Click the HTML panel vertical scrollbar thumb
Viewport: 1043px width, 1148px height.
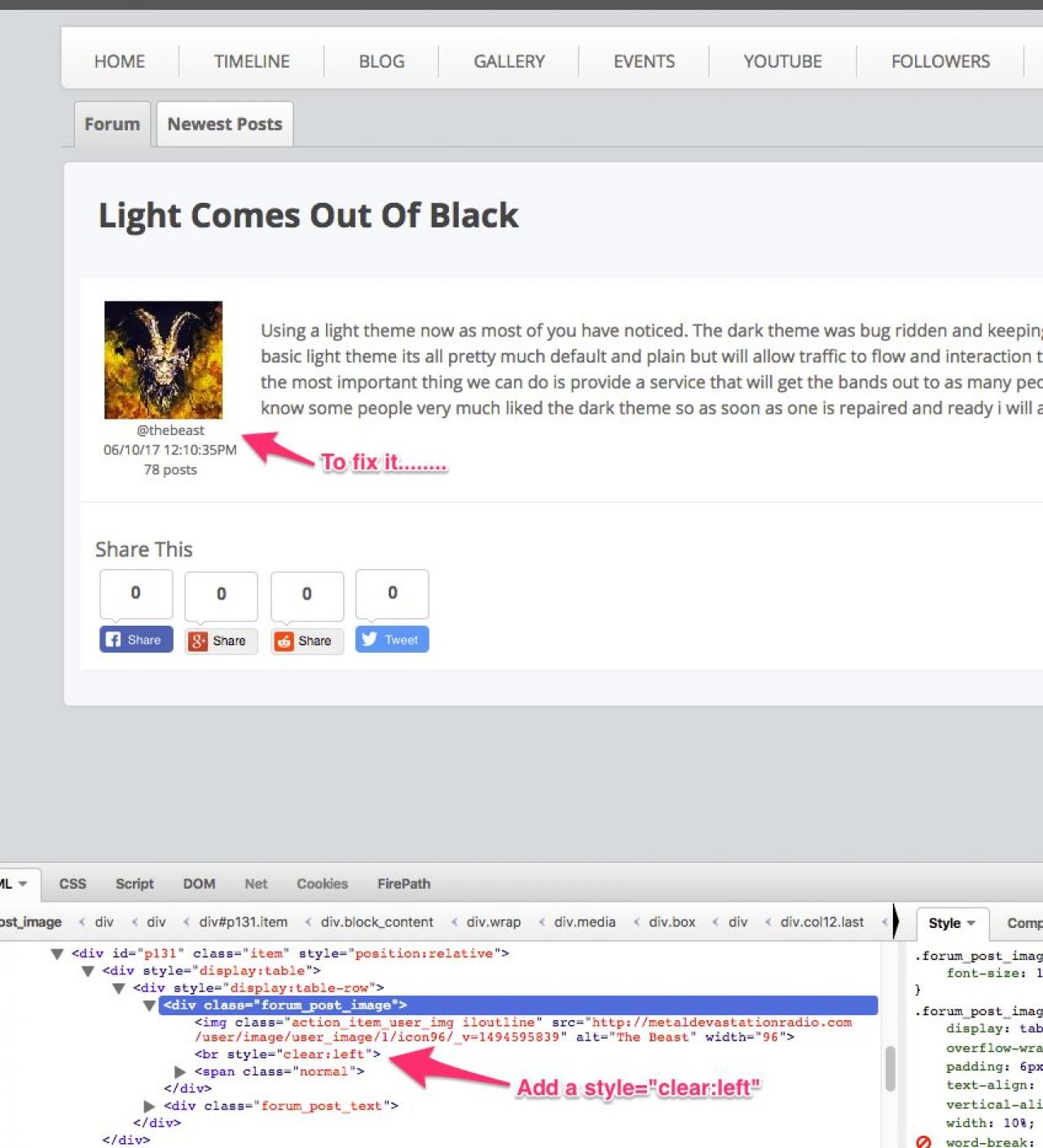(890, 1069)
